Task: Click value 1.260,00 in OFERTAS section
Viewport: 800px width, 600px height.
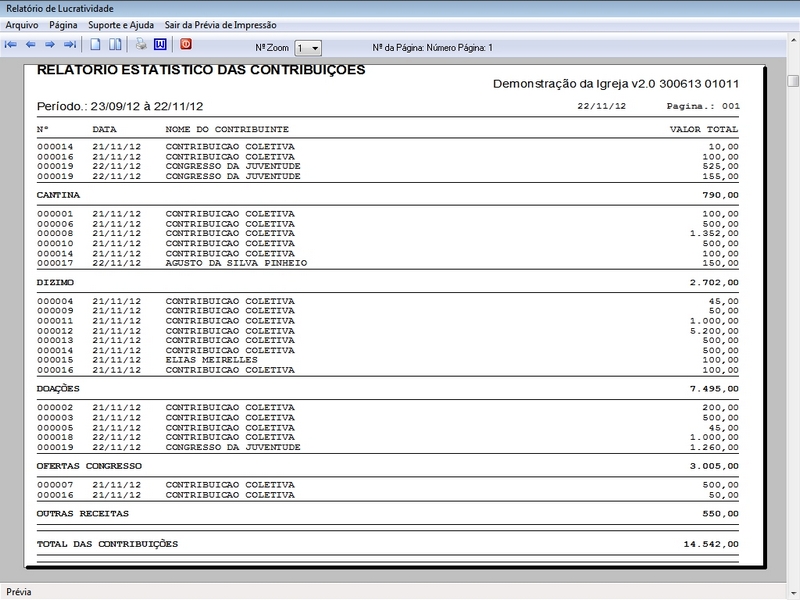Action: point(714,447)
